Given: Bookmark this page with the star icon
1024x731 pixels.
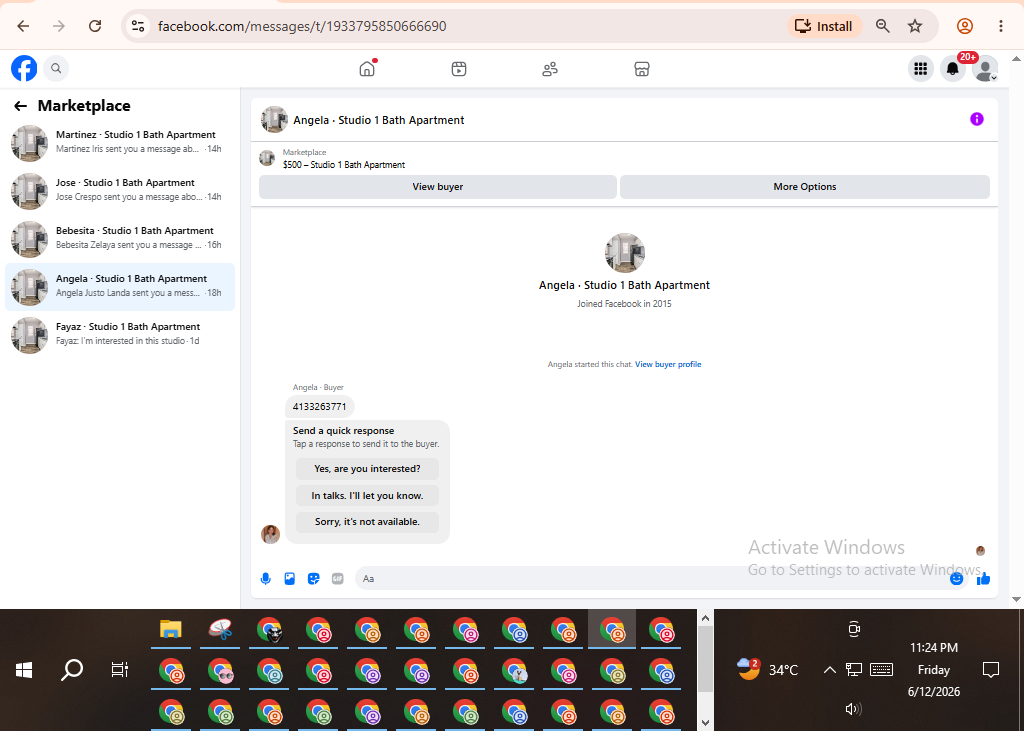Looking at the screenshot, I should [915, 26].
